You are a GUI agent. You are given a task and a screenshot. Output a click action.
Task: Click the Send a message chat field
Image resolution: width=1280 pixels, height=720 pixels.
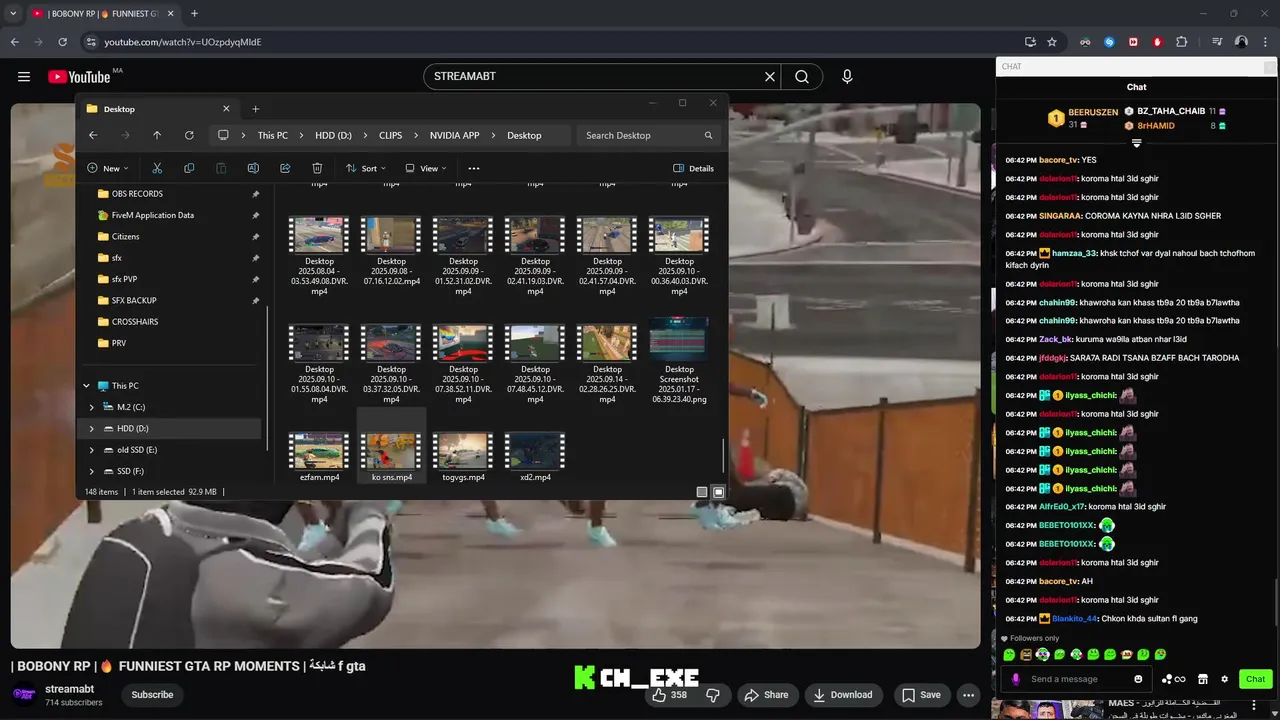coord(1078,679)
